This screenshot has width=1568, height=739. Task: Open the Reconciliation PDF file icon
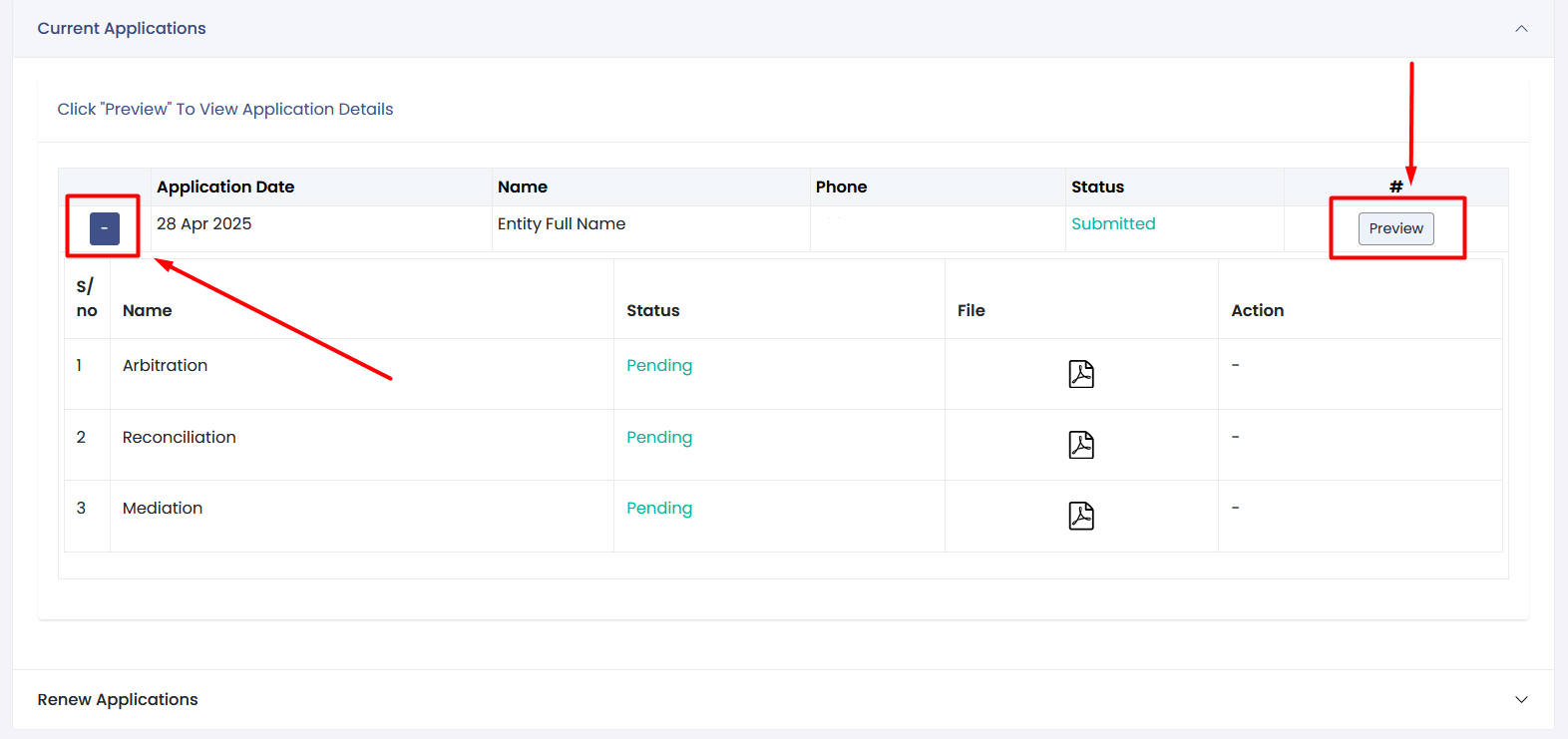(1081, 445)
